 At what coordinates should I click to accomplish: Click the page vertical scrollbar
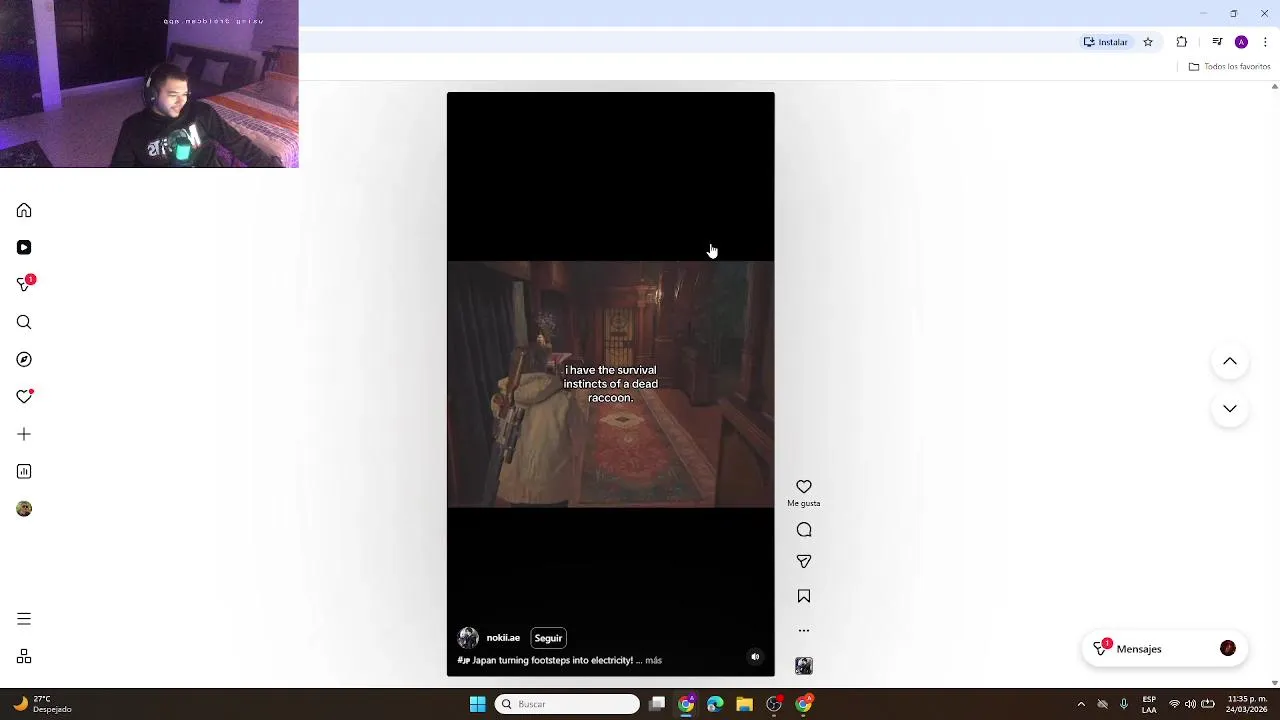[x=1274, y=384]
